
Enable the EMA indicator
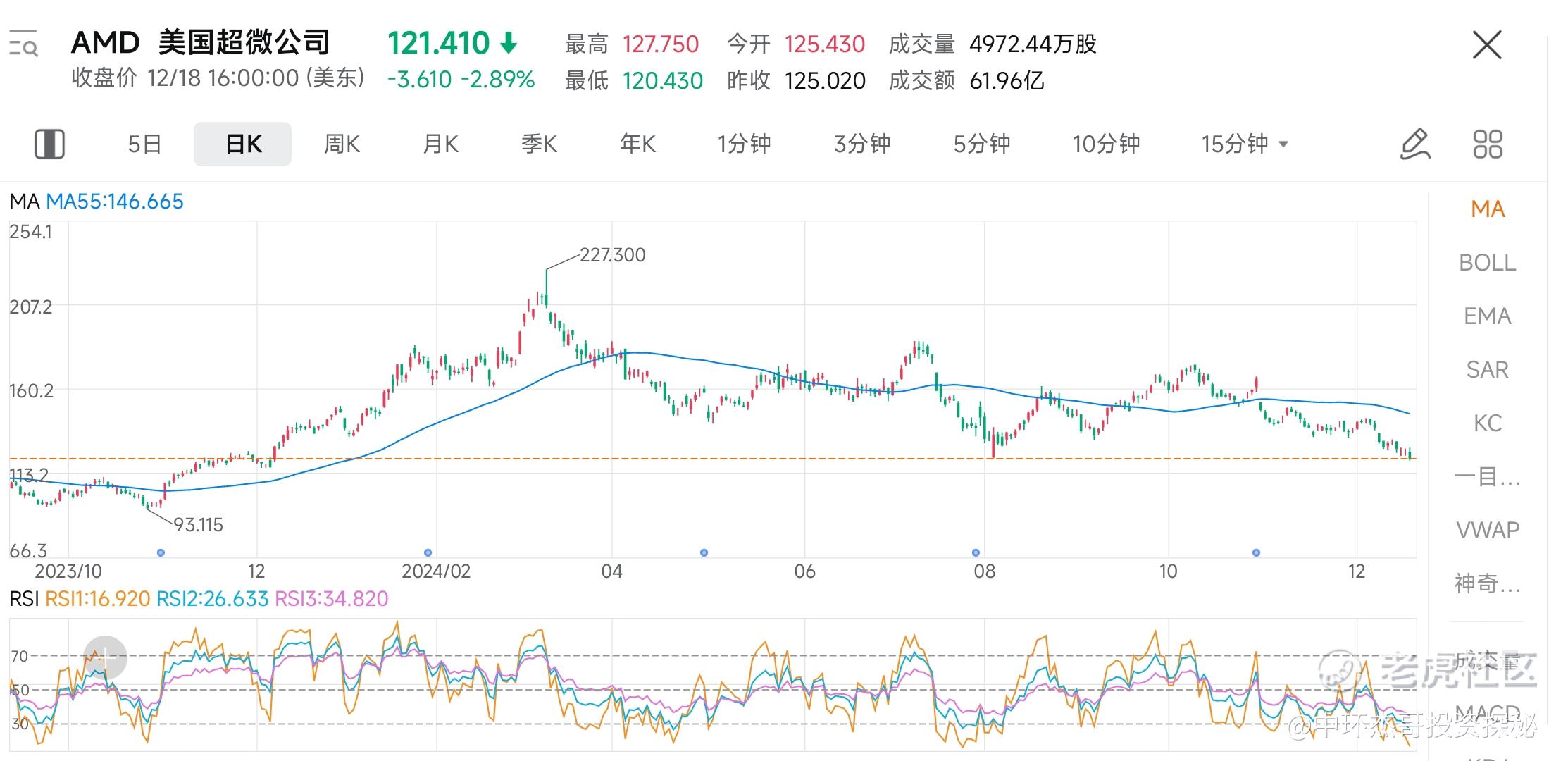click(1487, 316)
